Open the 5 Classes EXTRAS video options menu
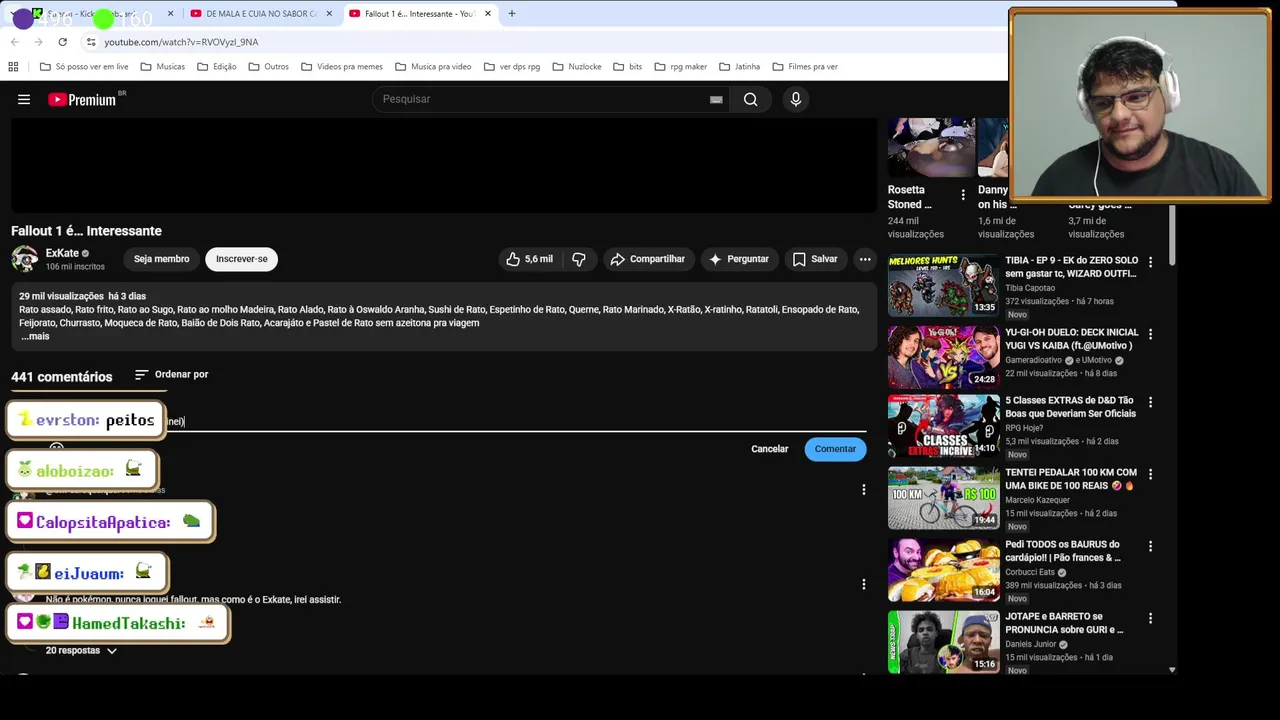The height and width of the screenshot is (720, 1280). pos(1150,402)
